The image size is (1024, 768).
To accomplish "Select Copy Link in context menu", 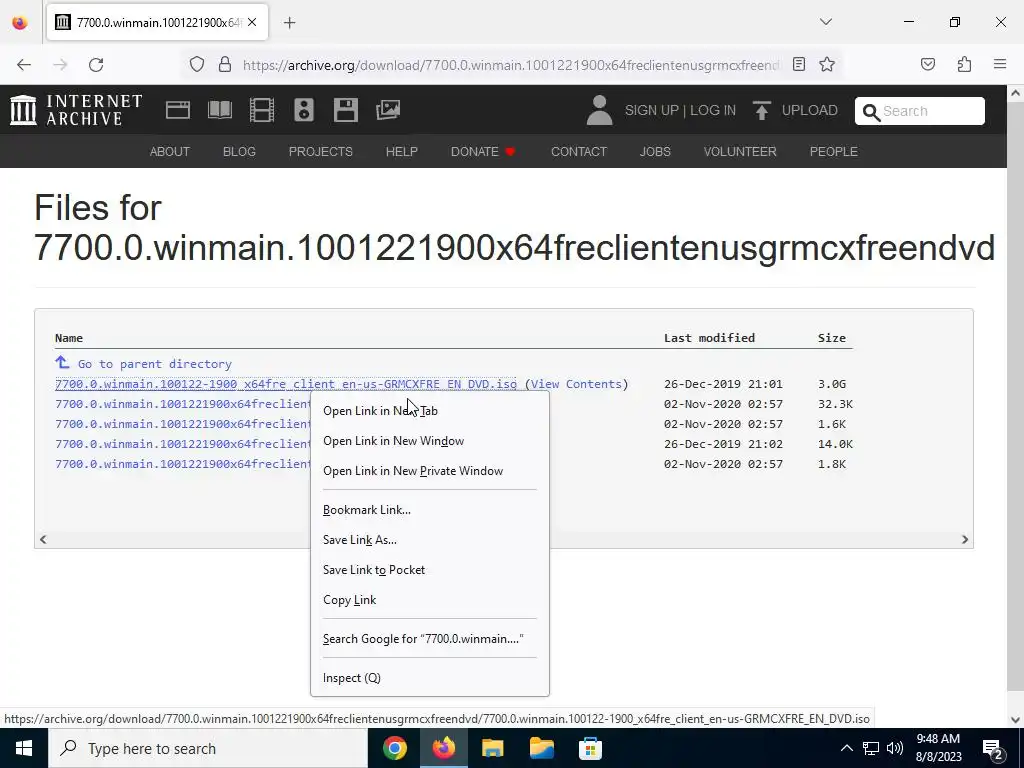I will [x=430, y=600].
